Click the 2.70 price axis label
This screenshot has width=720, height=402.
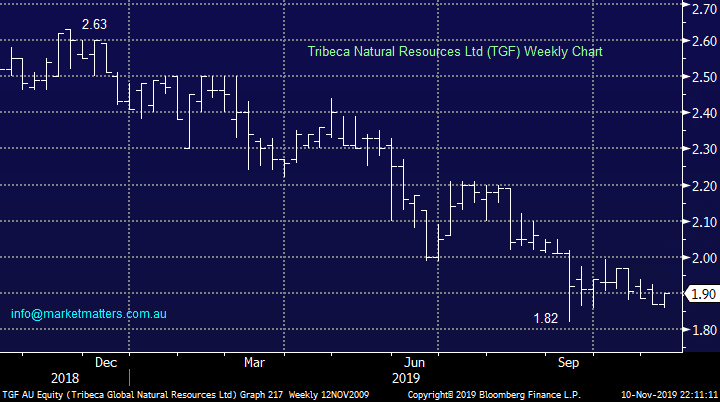point(698,10)
